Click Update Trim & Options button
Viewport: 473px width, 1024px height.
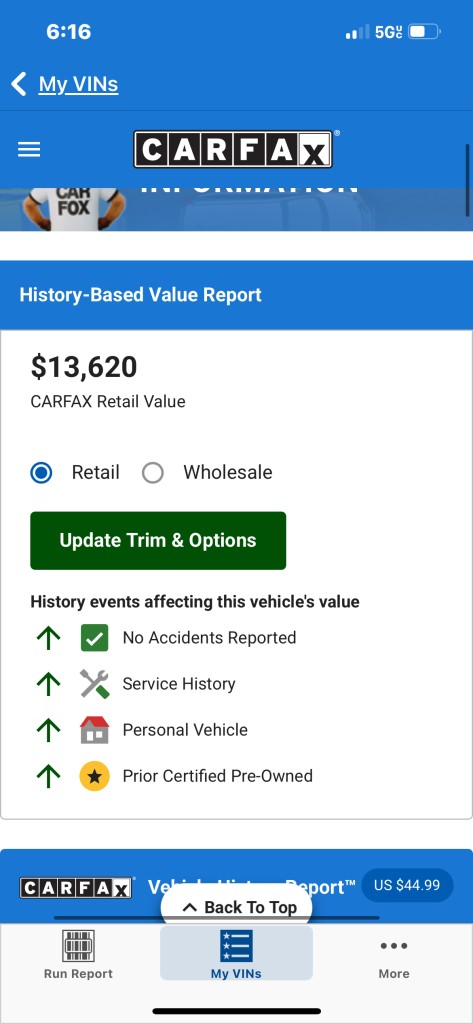pyautogui.click(x=158, y=541)
